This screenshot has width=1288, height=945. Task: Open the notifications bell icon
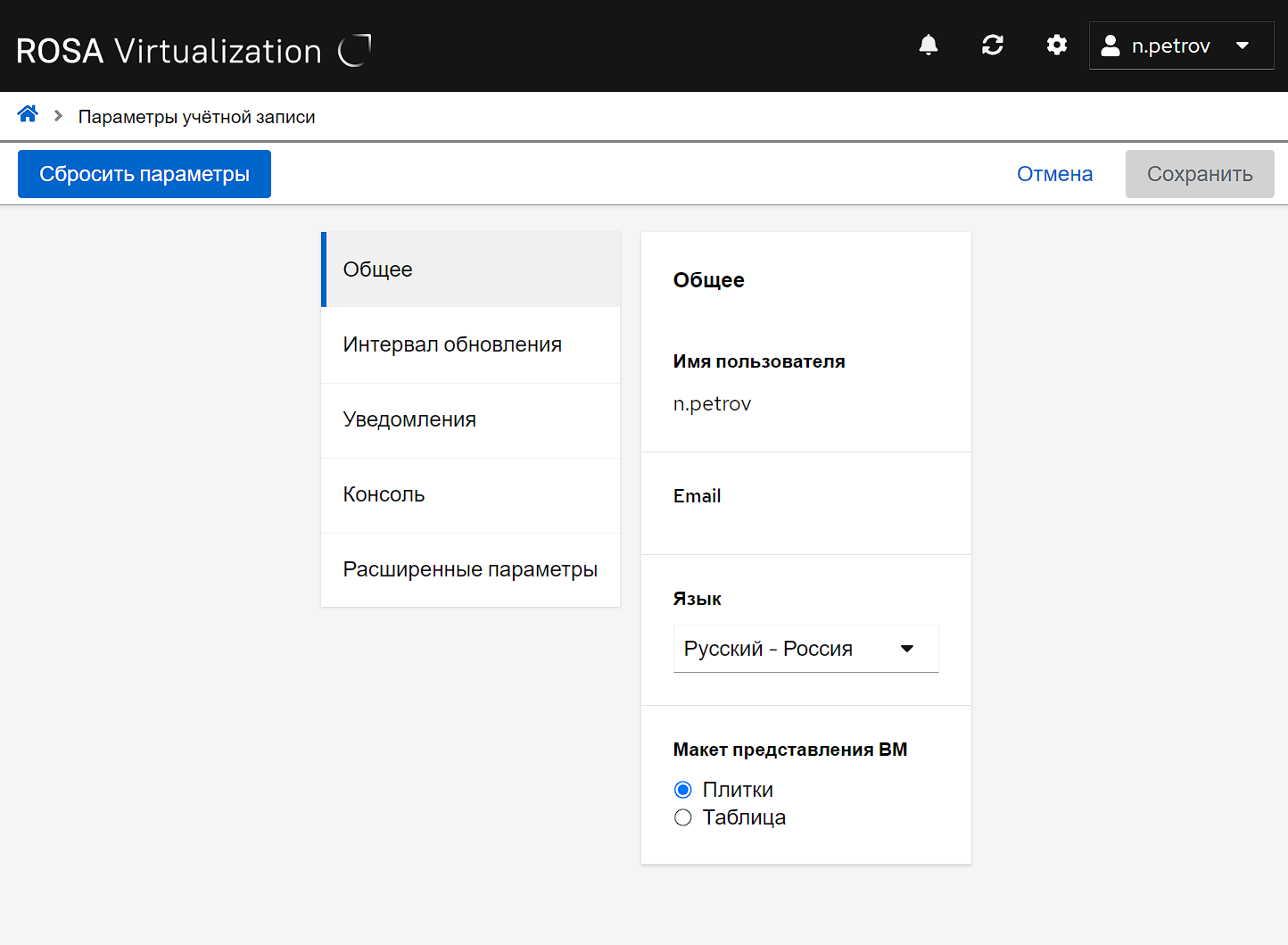(x=929, y=46)
